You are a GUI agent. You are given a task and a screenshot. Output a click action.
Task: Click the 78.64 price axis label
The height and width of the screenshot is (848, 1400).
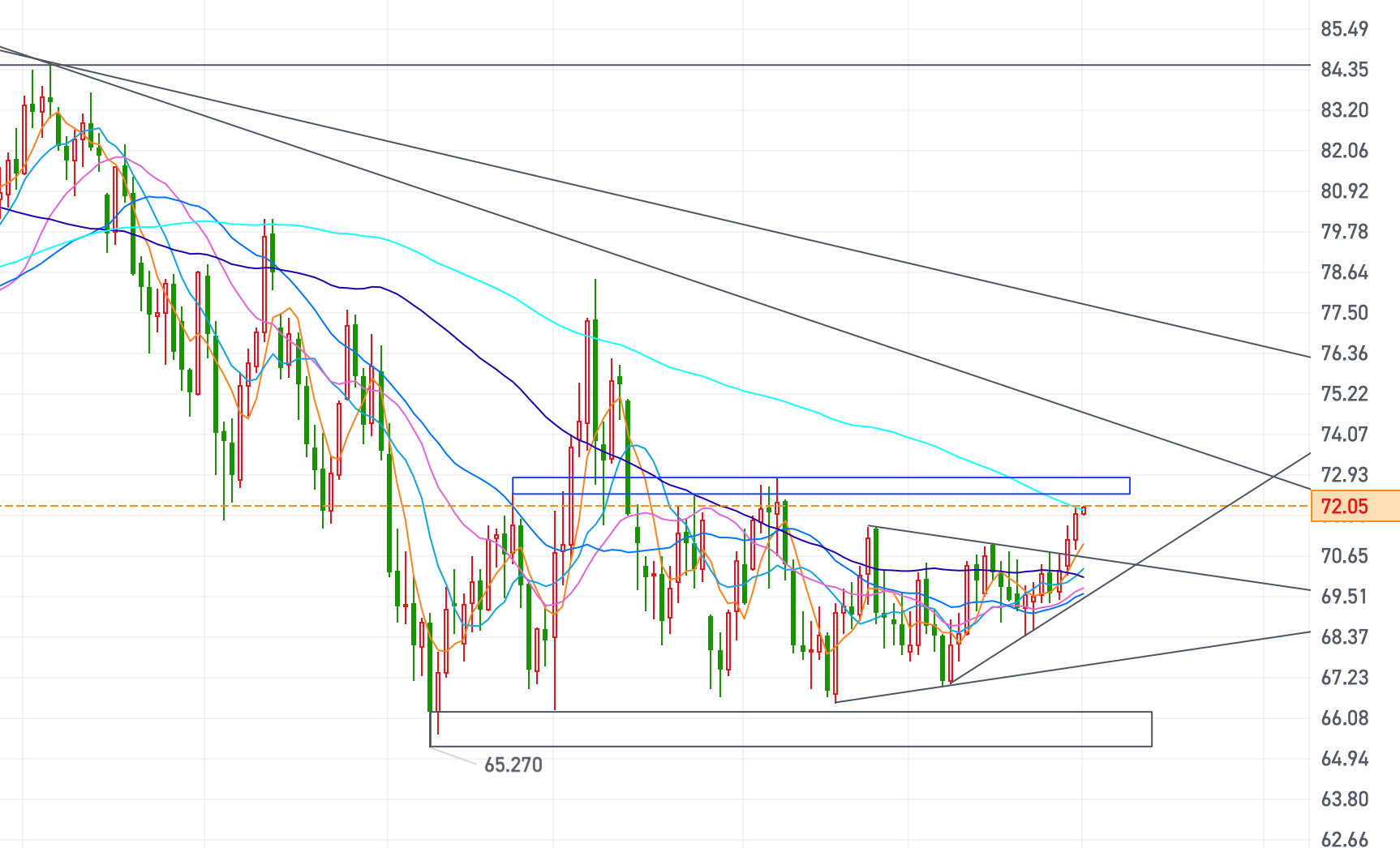coord(1344,272)
